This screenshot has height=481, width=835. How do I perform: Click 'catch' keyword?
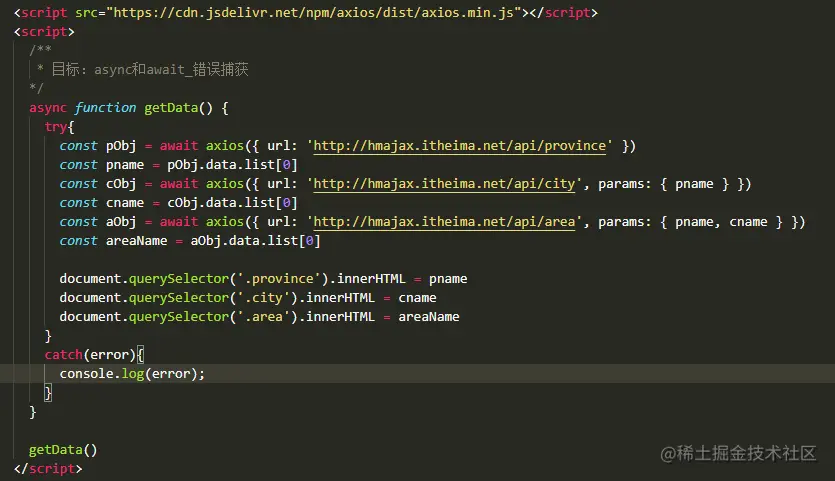tap(63, 355)
